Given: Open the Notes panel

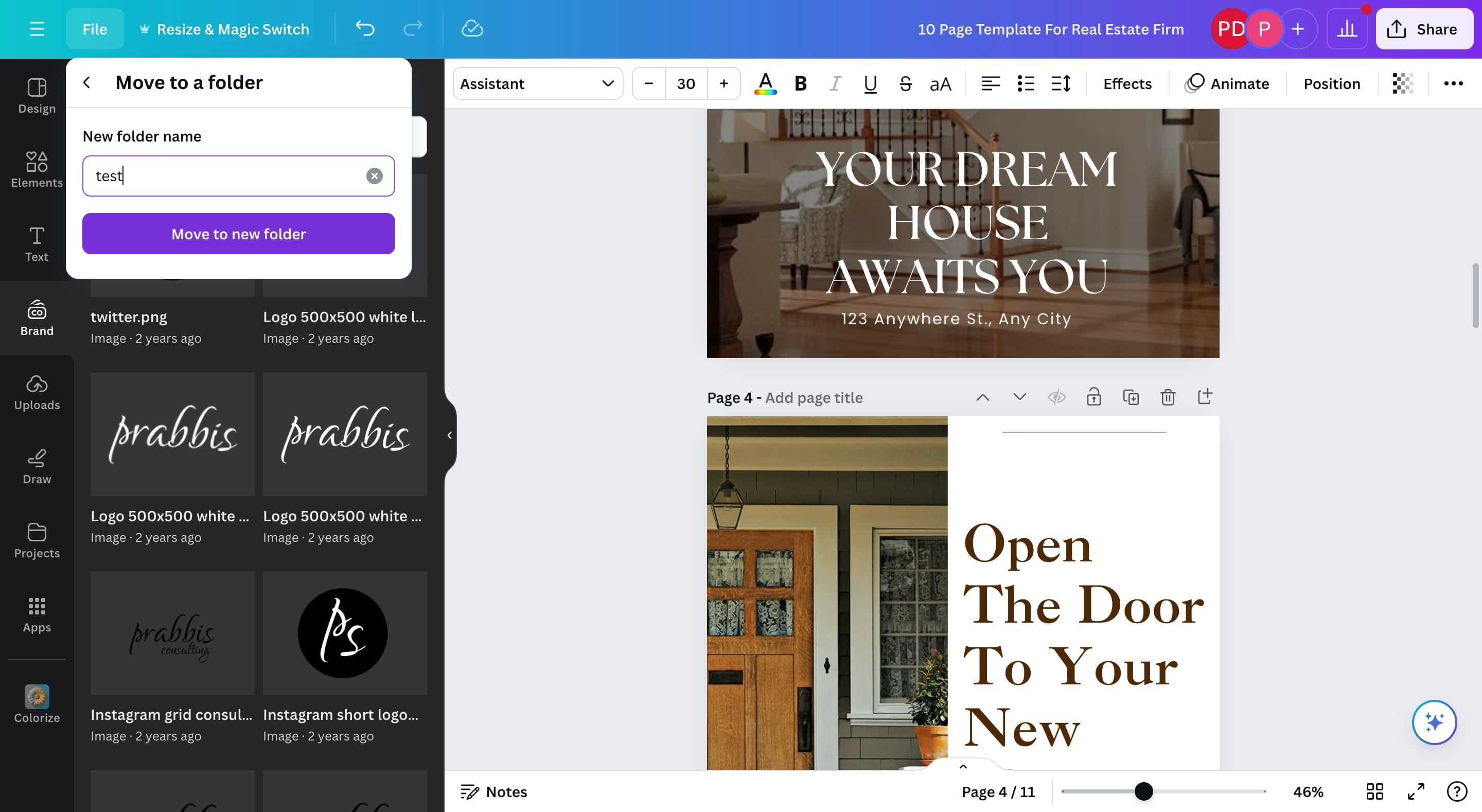Looking at the screenshot, I should coord(493,792).
